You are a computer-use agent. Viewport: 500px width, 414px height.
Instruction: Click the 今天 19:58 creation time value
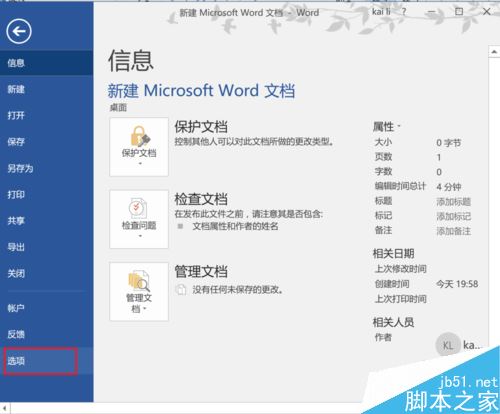coord(457,284)
